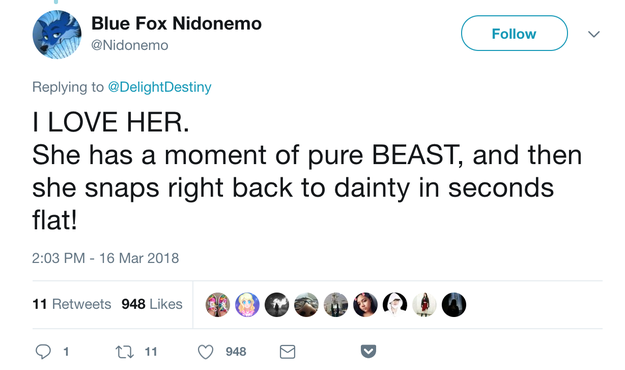Viewport: 625px width, 370px height.
Task: Open the blonde anime girl liker avatar
Action: [x=247, y=305]
